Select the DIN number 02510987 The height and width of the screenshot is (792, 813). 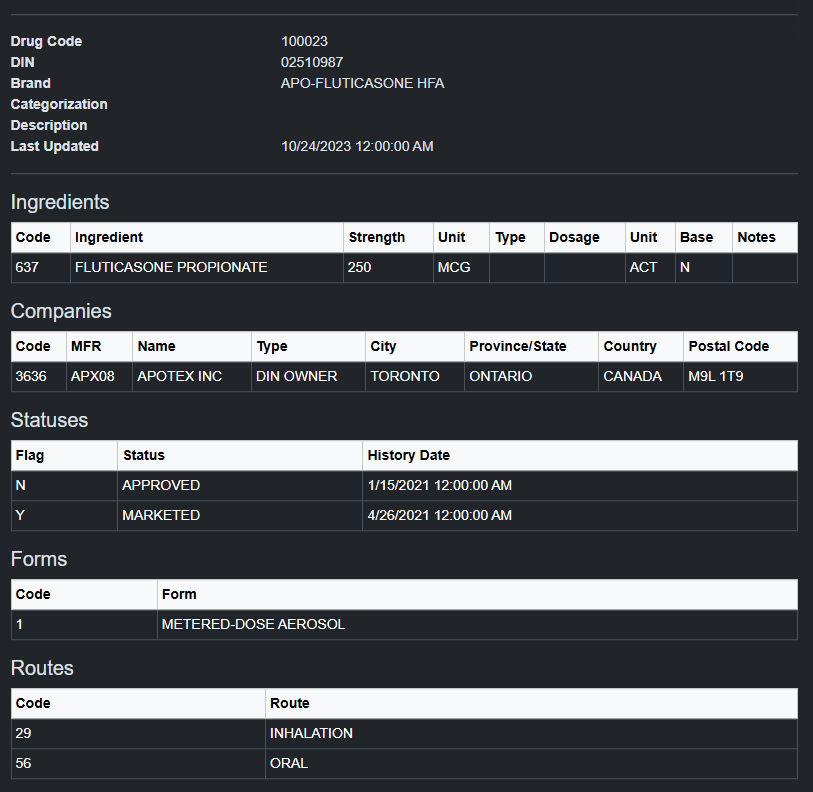(311, 62)
